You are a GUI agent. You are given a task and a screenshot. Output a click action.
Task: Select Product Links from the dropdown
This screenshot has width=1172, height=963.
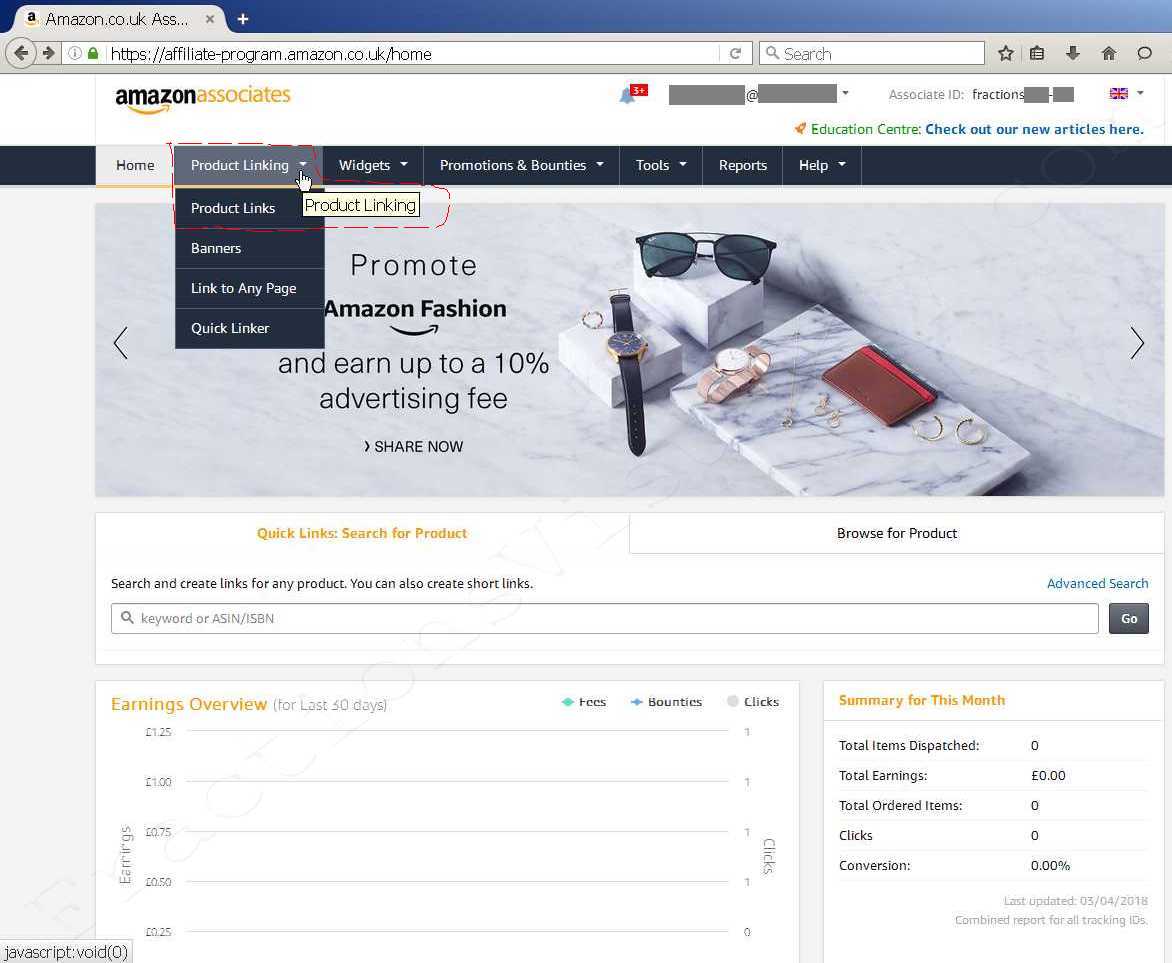coord(233,208)
